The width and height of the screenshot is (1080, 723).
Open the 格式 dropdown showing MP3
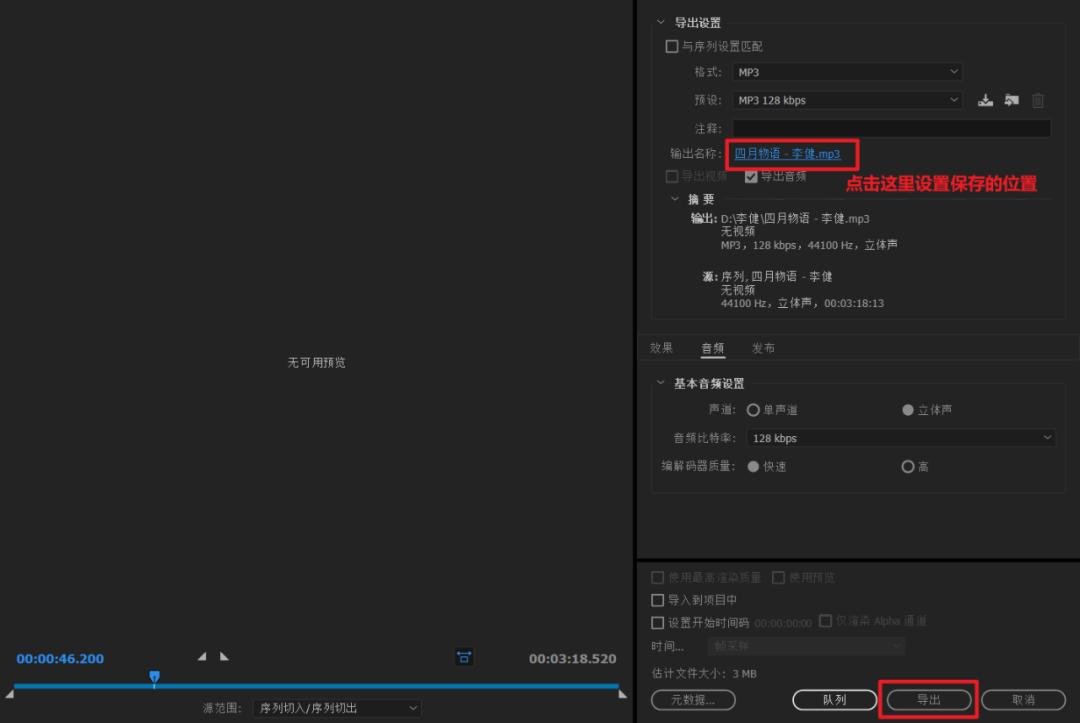tap(845, 72)
